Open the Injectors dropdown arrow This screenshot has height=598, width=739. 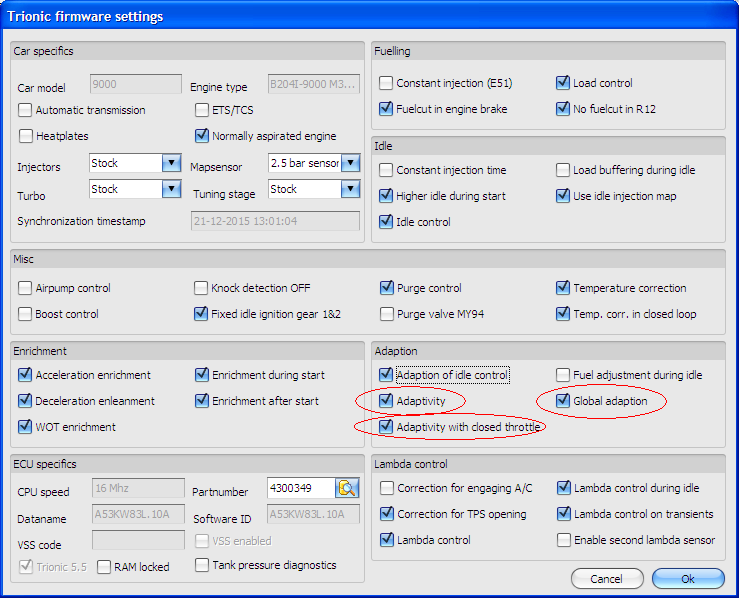point(172,163)
